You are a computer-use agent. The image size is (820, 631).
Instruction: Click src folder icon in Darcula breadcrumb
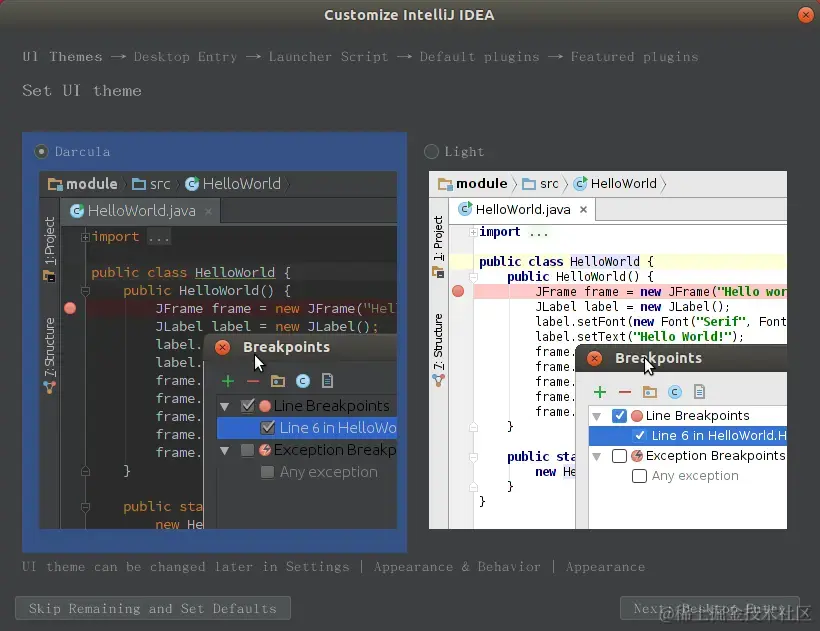[139, 184]
